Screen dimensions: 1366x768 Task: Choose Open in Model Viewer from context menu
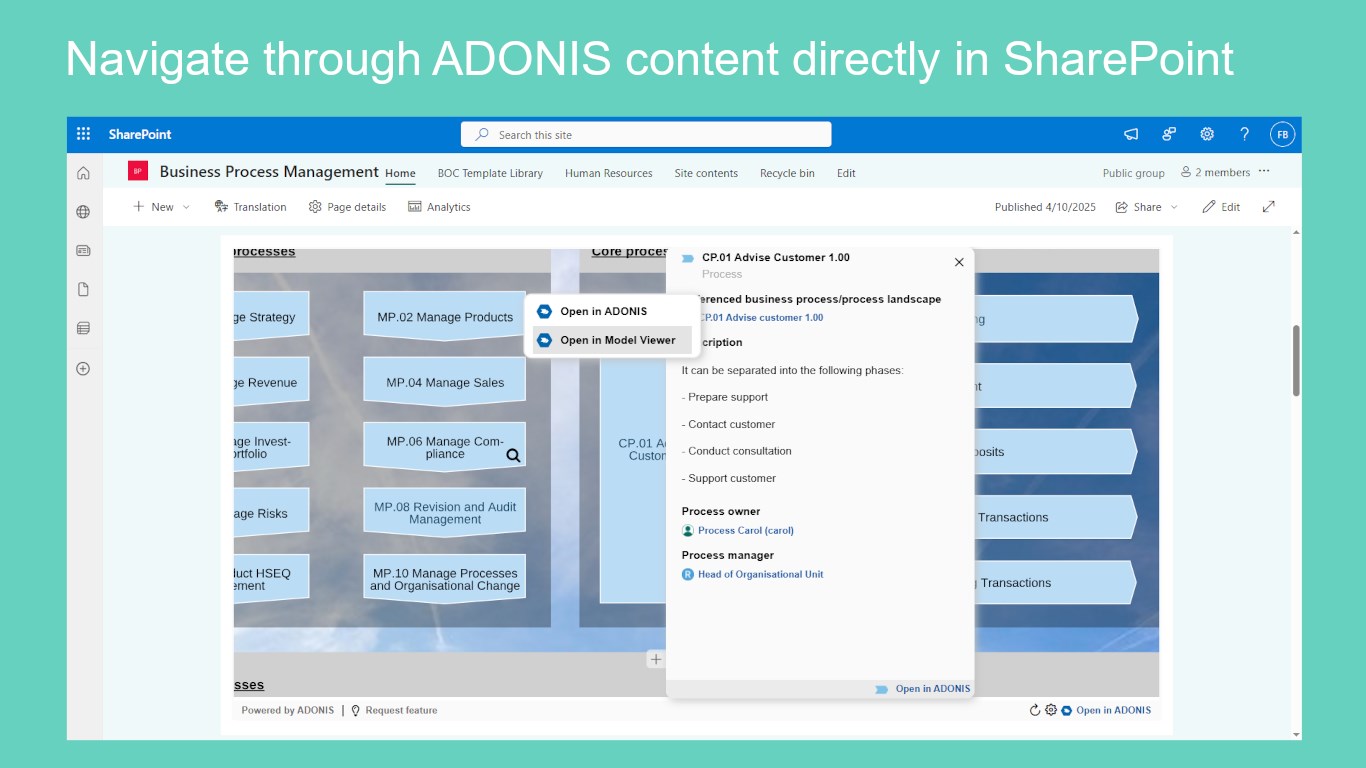pos(611,340)
